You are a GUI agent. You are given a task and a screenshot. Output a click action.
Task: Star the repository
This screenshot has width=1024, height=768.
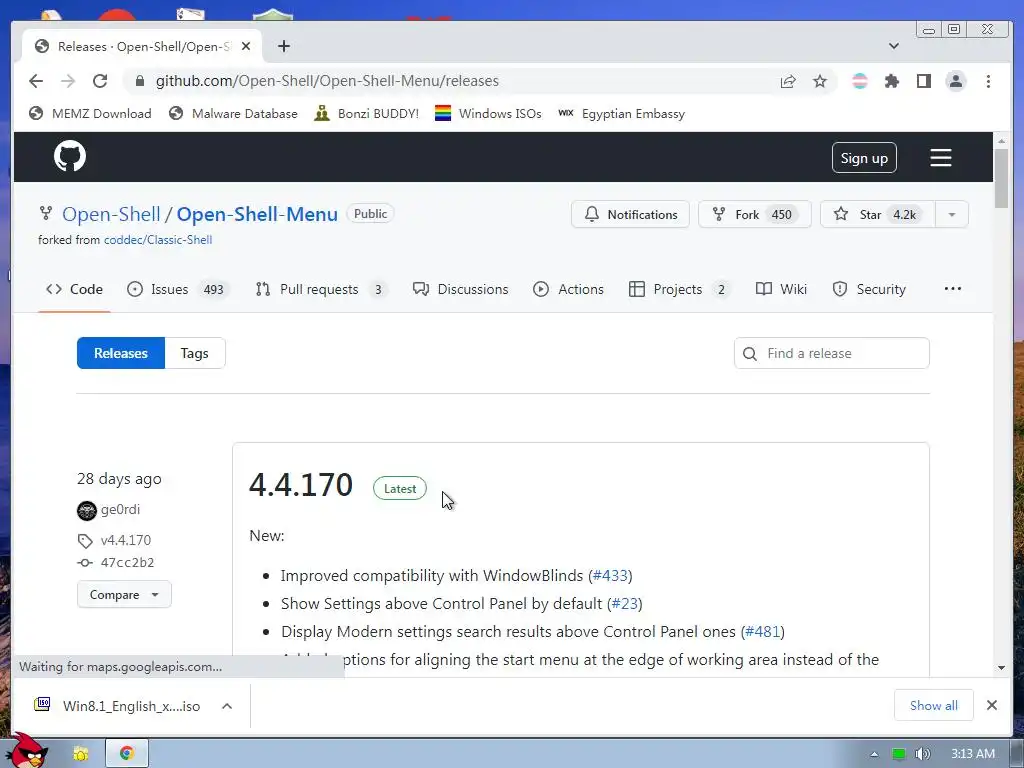click(878, 214)
